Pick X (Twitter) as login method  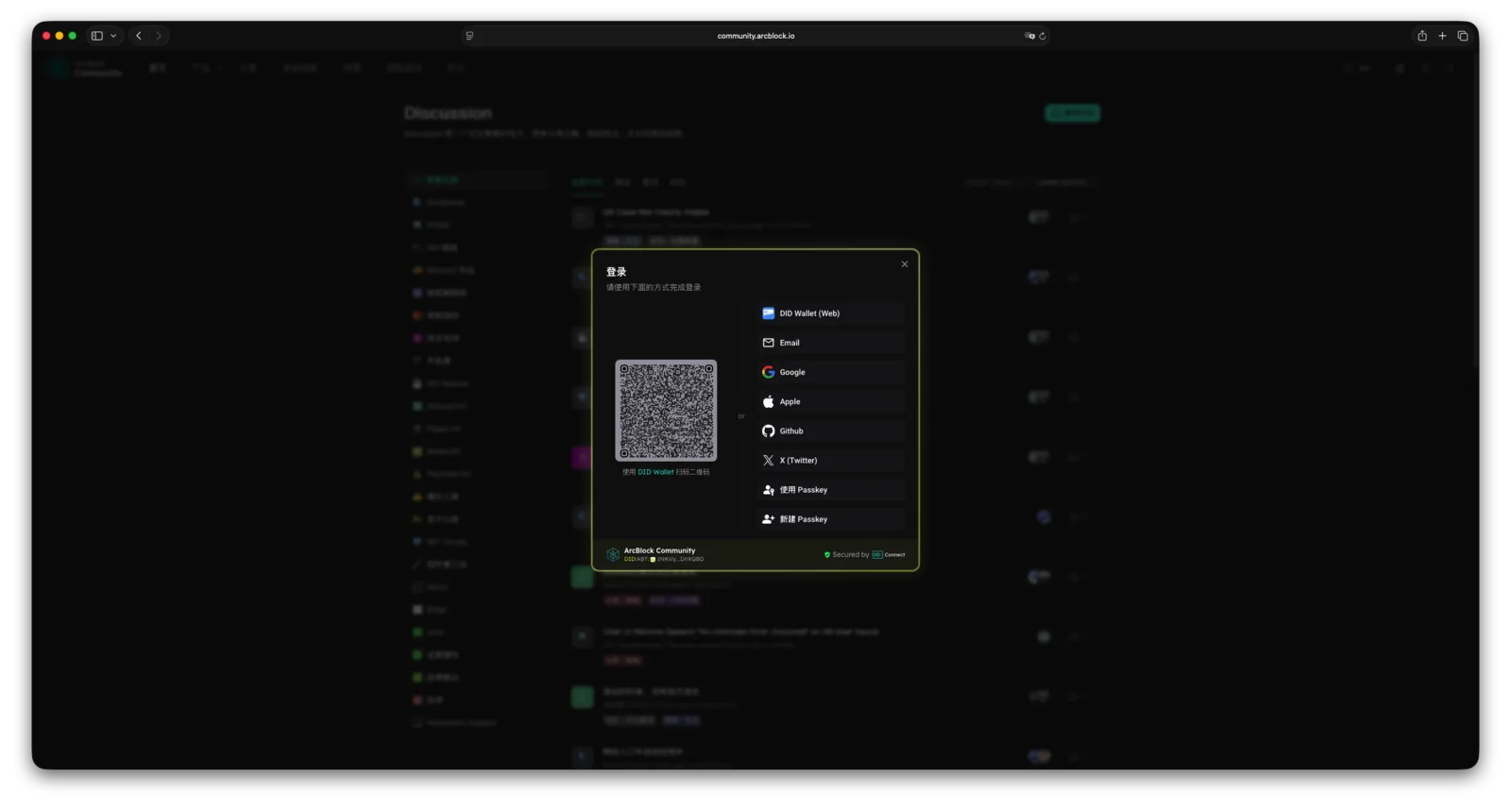coord(831,460)
